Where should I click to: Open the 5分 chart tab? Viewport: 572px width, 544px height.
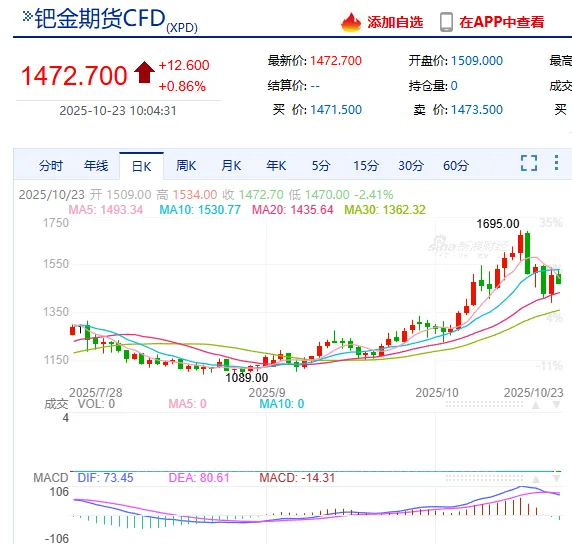pos(321,166)
